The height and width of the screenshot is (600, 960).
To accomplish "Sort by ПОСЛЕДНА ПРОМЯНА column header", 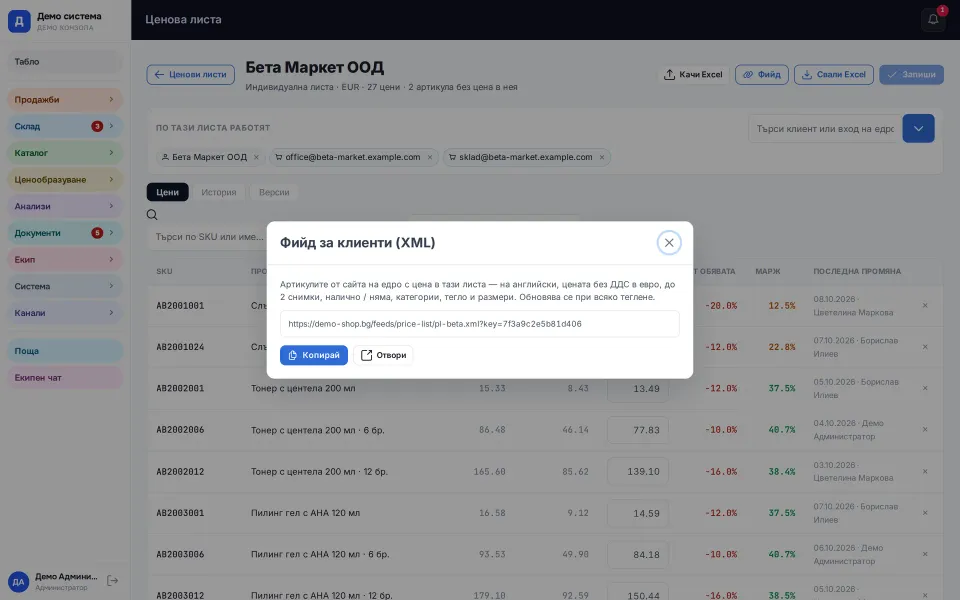I will (x=857, y=271).
